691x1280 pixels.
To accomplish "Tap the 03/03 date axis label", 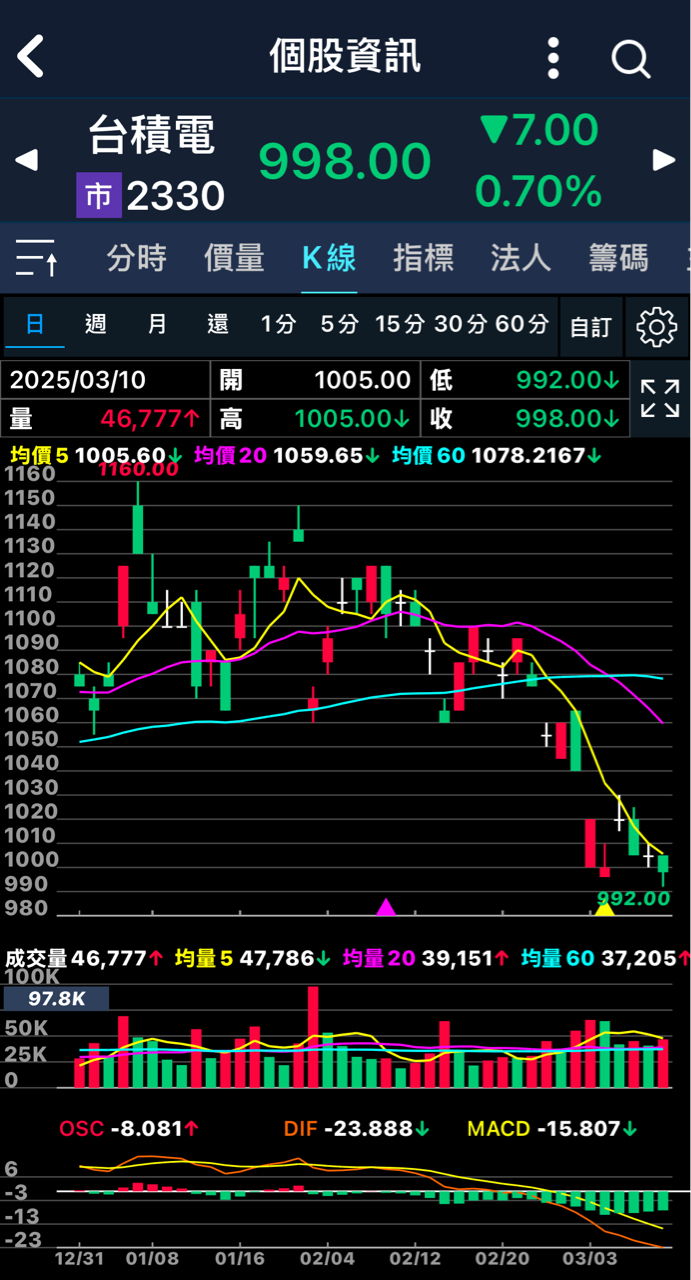I will 590,1256.
